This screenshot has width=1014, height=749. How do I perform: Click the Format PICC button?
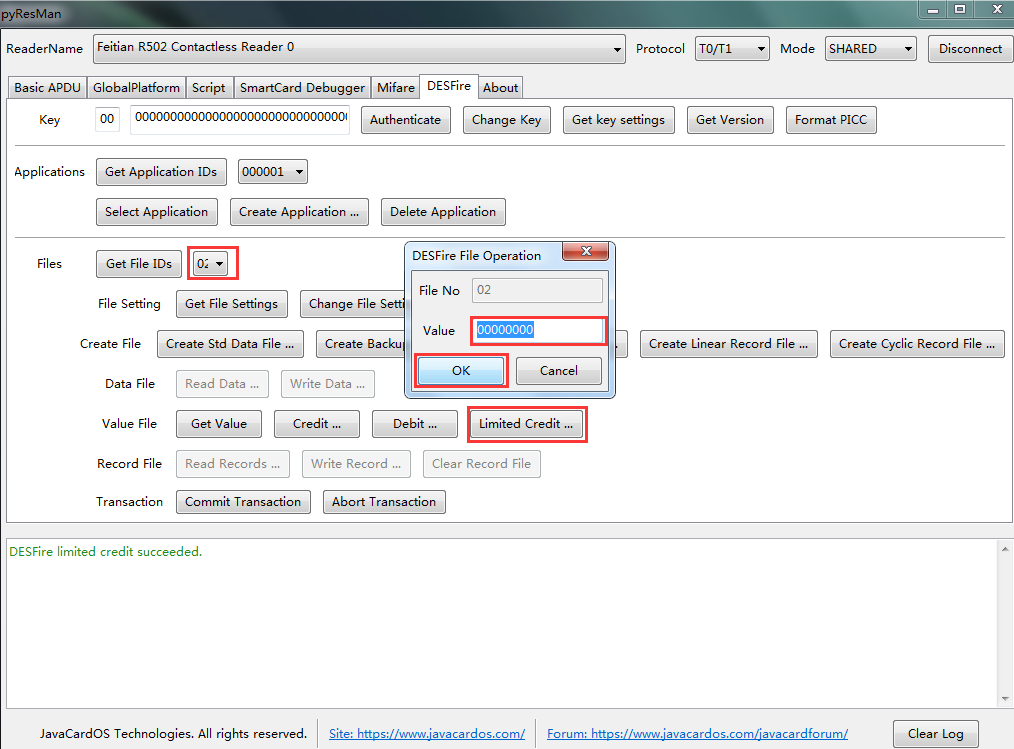tap(831, 120)
